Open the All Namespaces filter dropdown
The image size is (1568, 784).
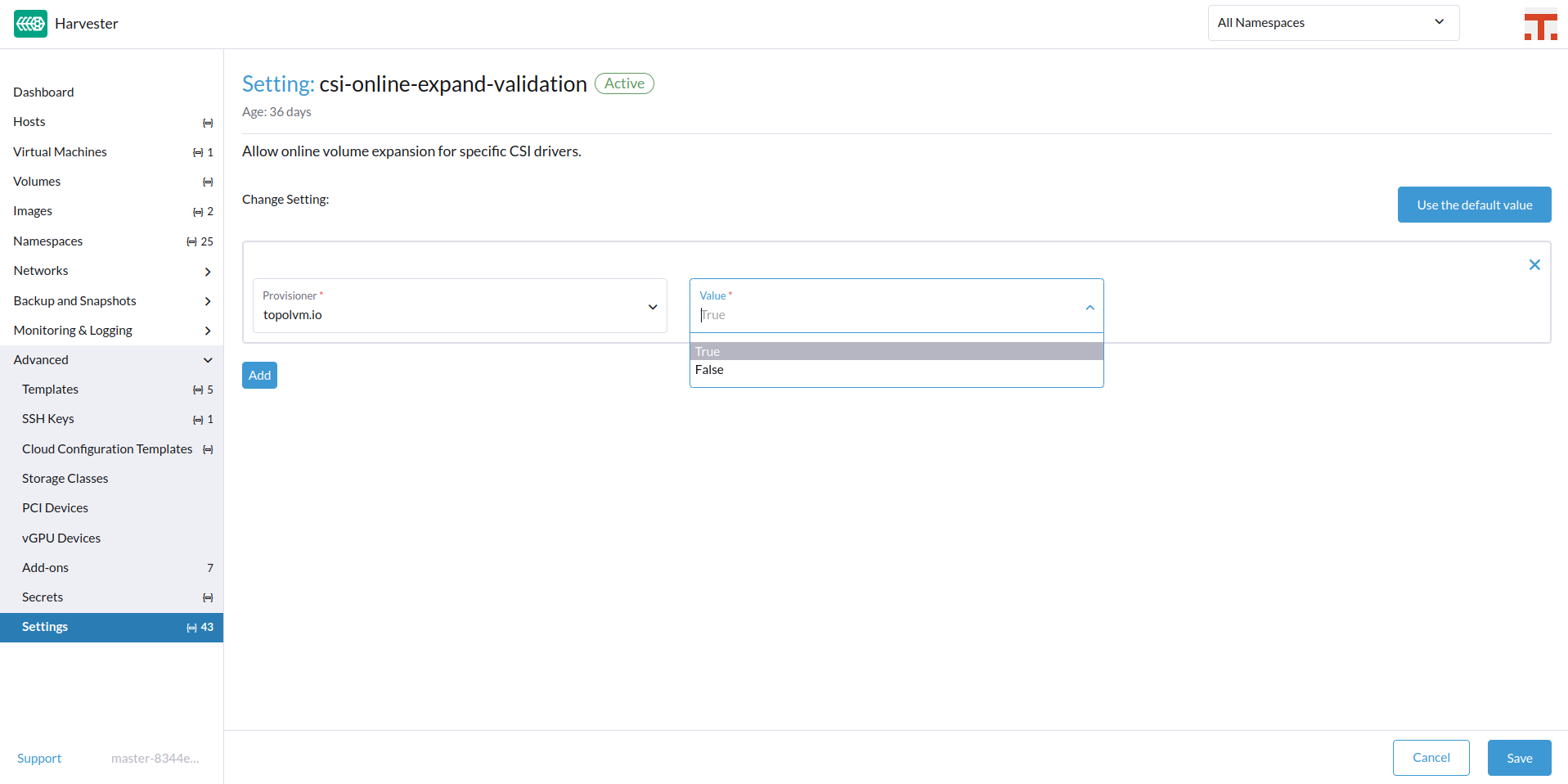tap(1332, 23)
